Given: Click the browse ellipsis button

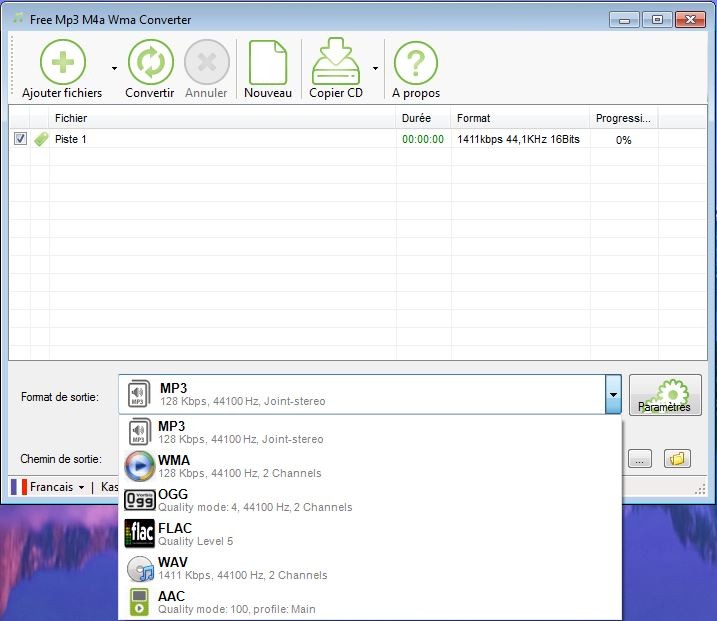Looking at the screenshot, I should [641, 459].
